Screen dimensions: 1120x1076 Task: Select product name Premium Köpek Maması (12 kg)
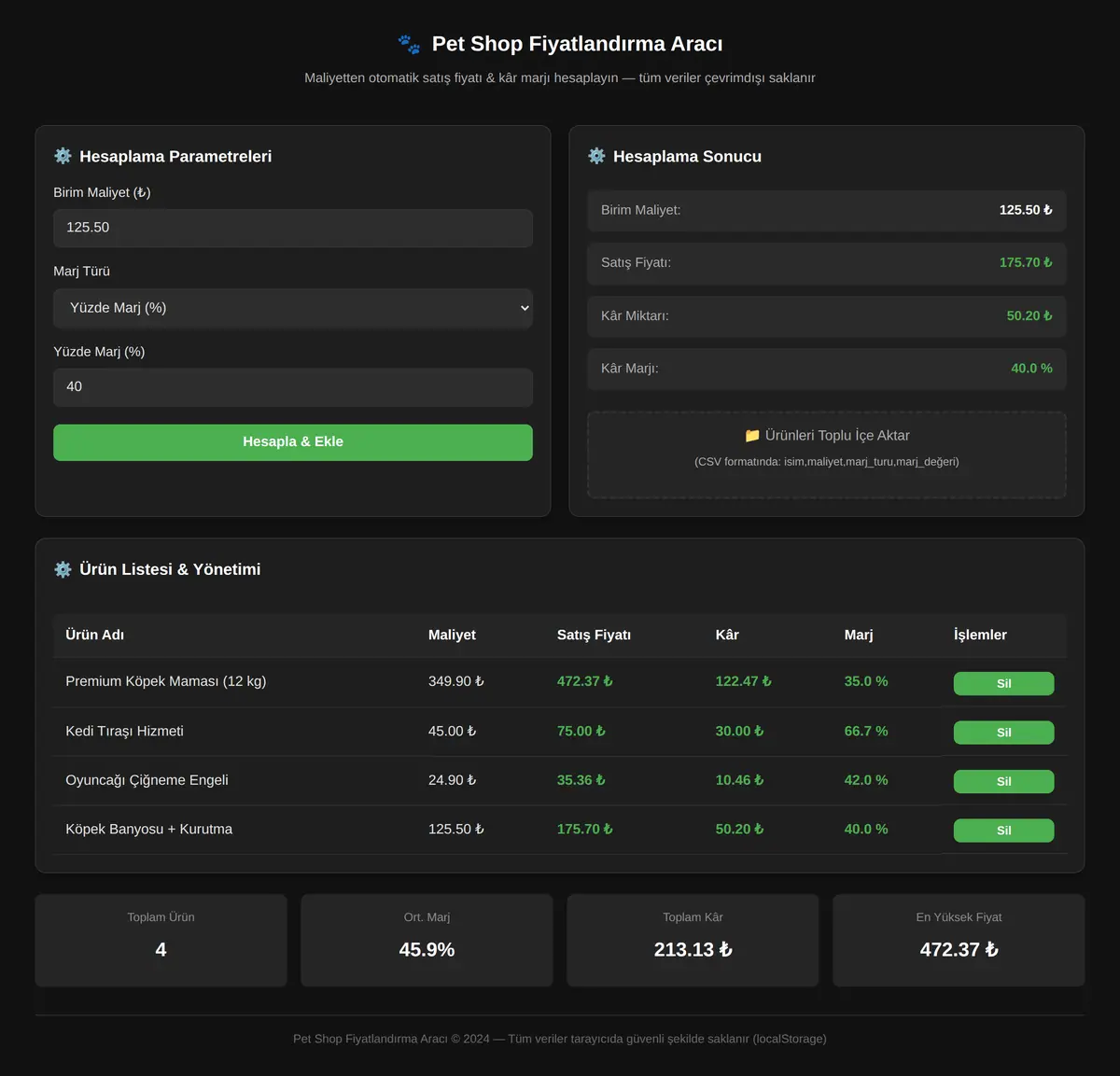click(166, 681)
